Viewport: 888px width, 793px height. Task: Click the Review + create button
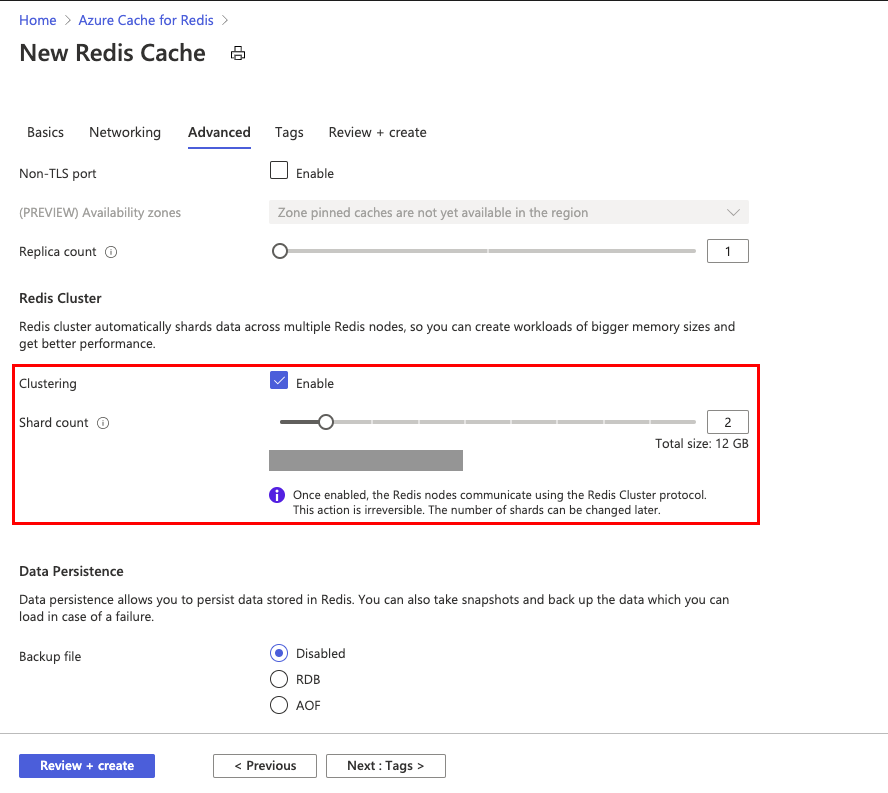tap(86, 765)
